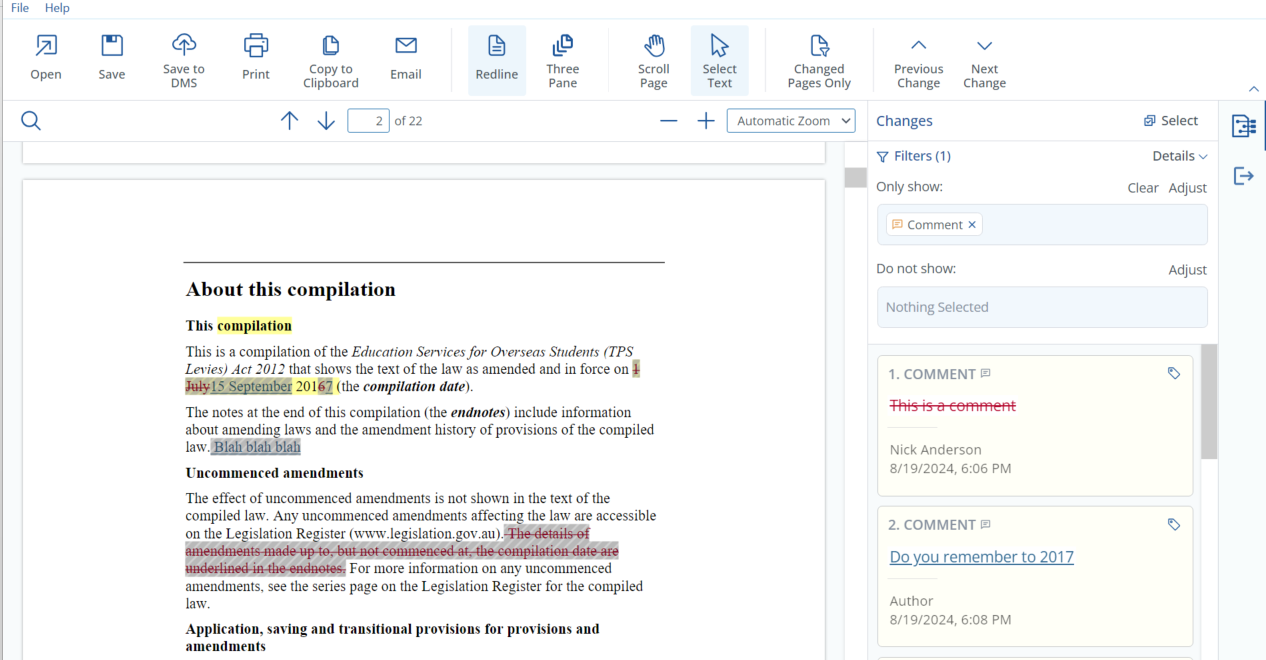Click tag icon on comment 2

pyautogui.click(x=1174, y=524)
